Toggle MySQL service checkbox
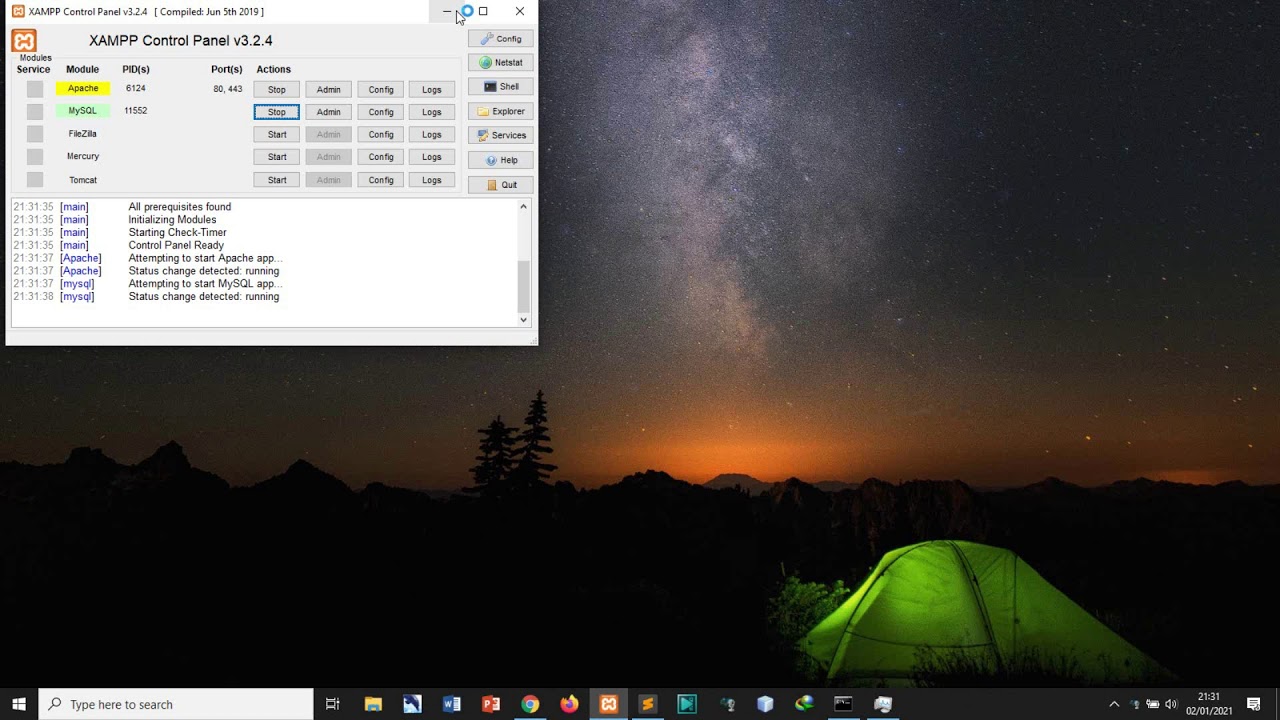1280x720 pixels. click(35, 111)
